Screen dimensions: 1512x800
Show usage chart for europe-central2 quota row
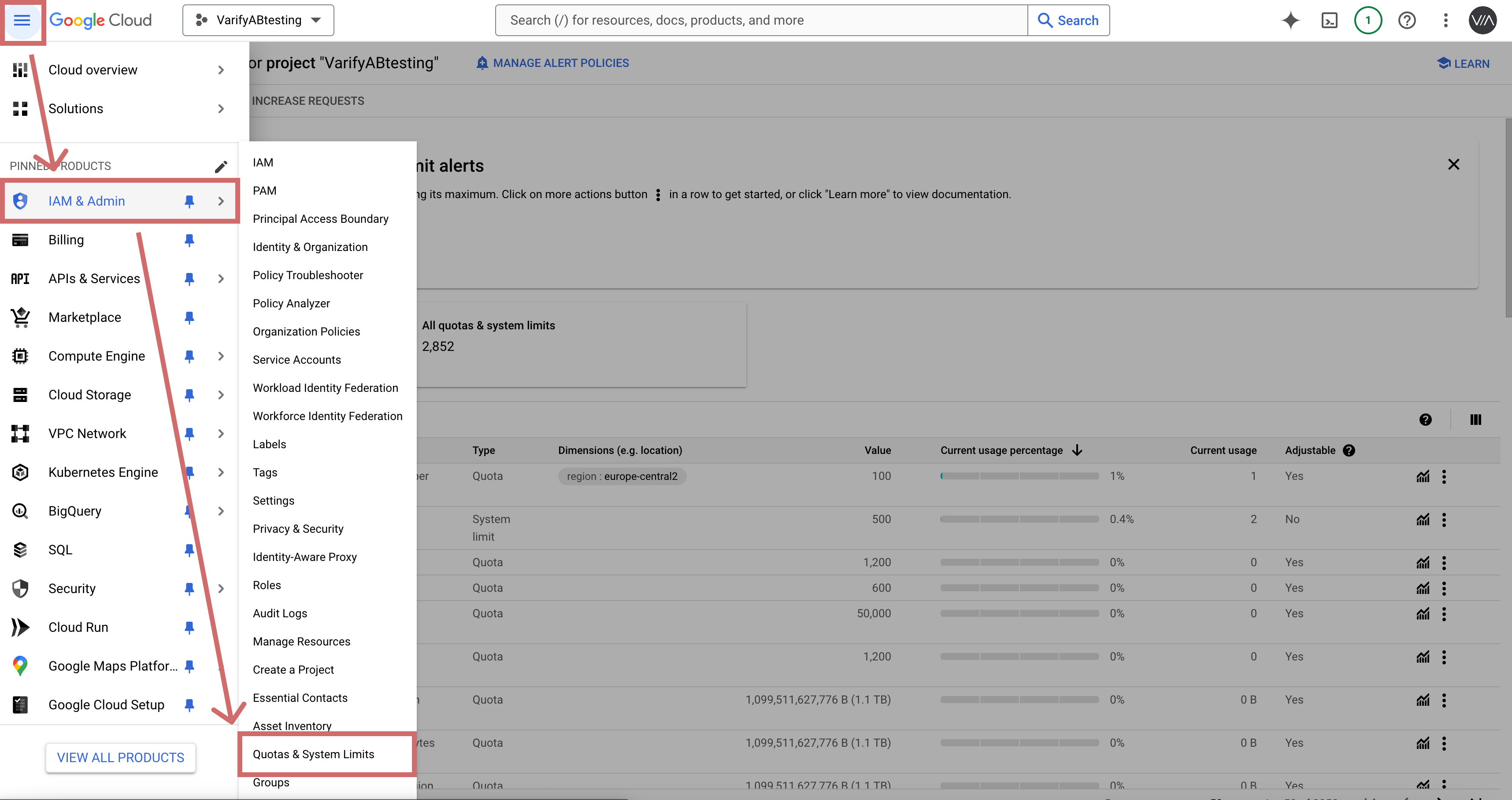tap(1423, 476)
